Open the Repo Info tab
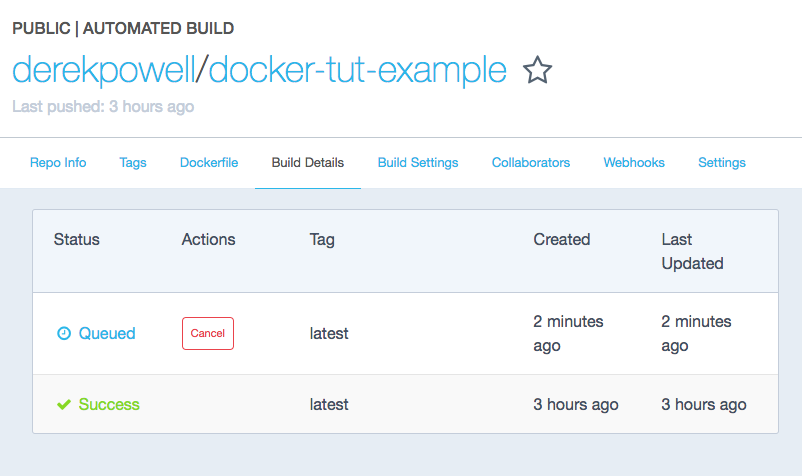Image resolution: width=802 pixels, height=476 pixels. [x=58, y=163]
